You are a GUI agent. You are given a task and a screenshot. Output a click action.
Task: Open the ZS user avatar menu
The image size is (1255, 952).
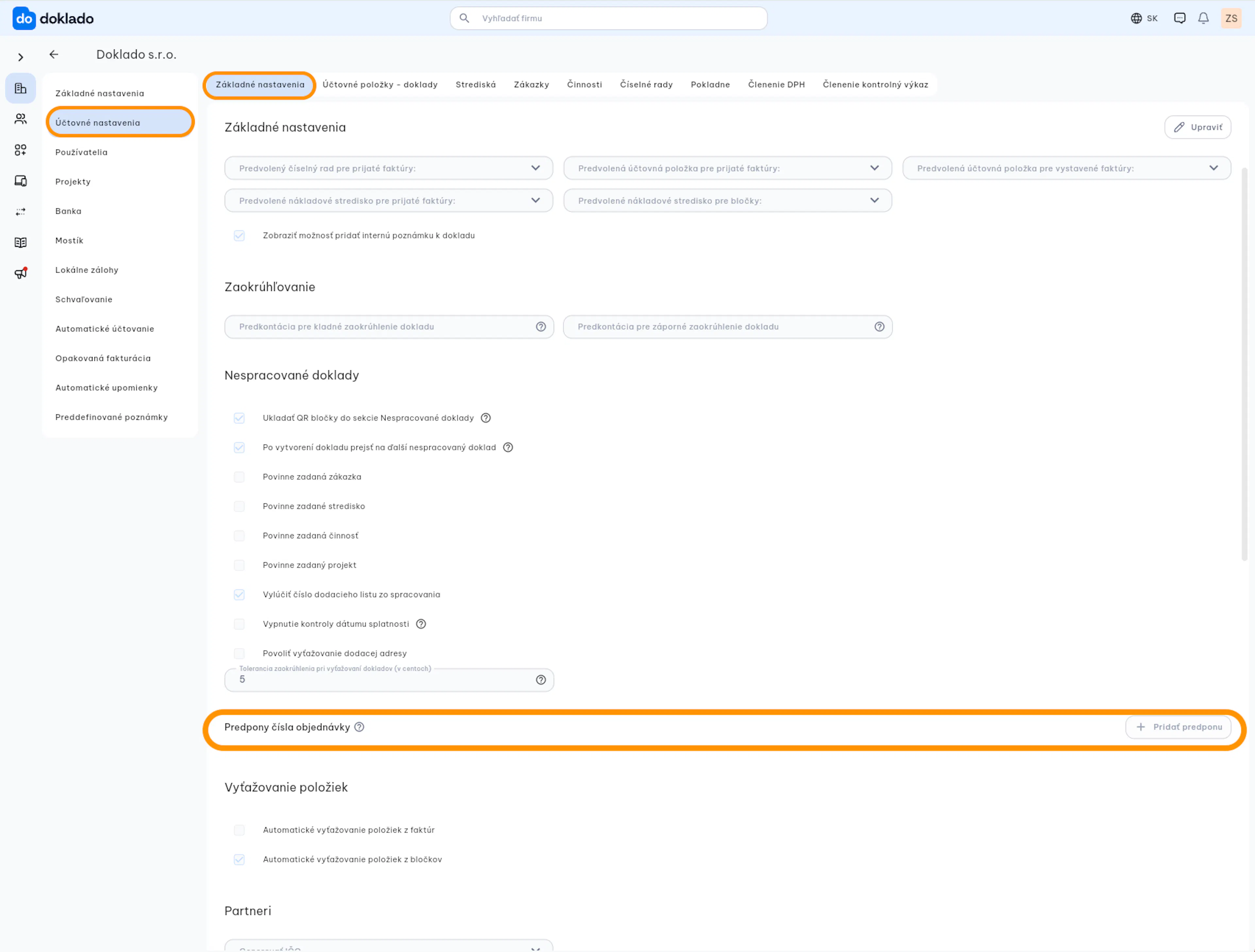1231,18
